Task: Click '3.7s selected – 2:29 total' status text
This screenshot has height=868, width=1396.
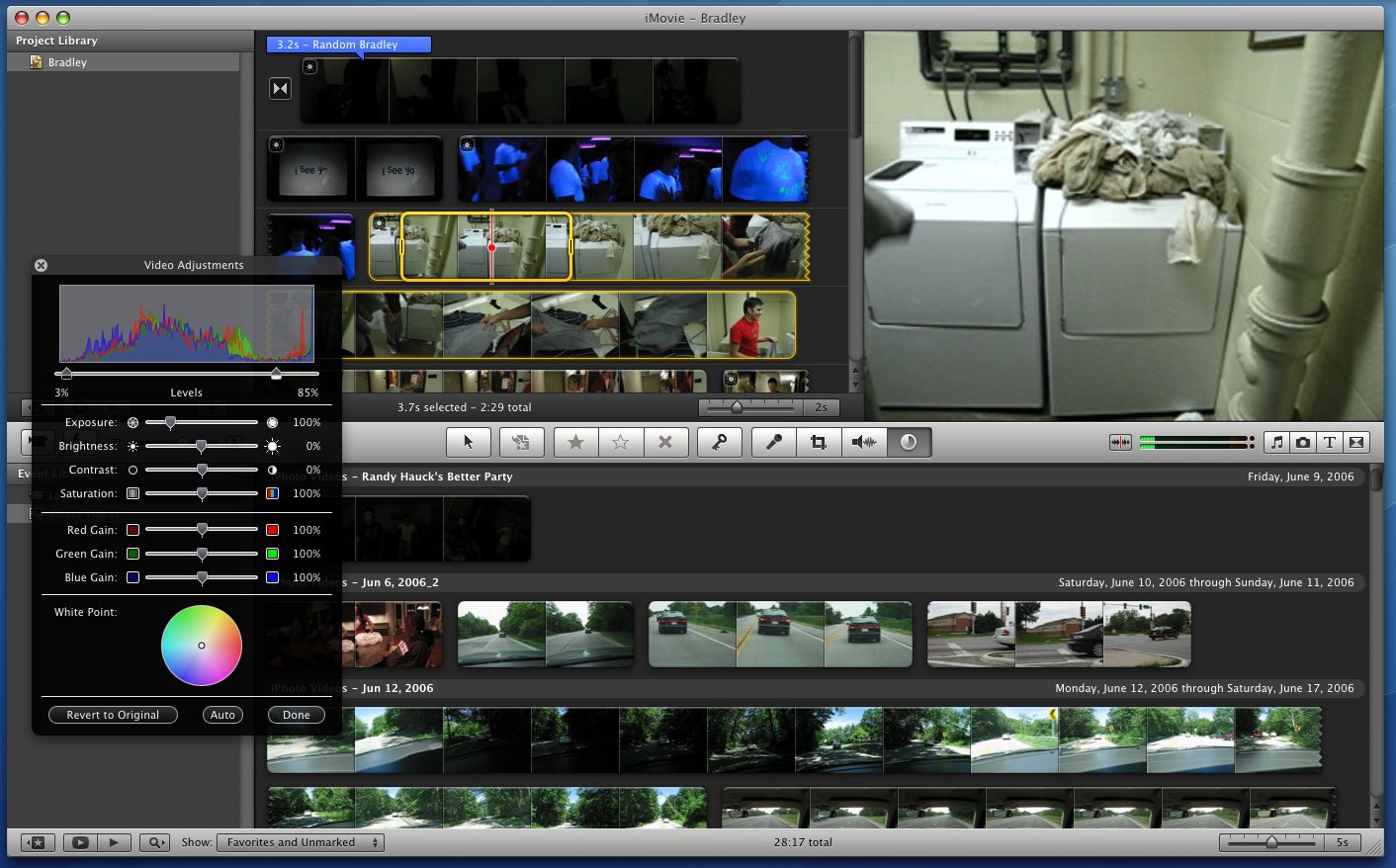Action: coord(465,407)
